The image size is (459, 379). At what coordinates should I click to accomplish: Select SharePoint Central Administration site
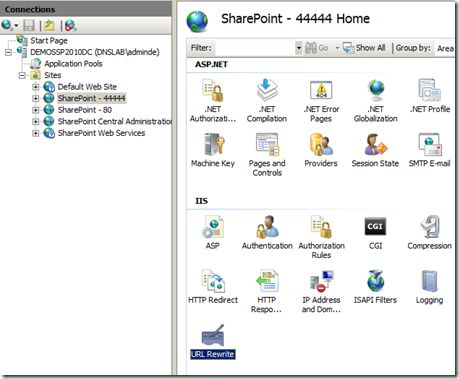(x=115, y=121)
